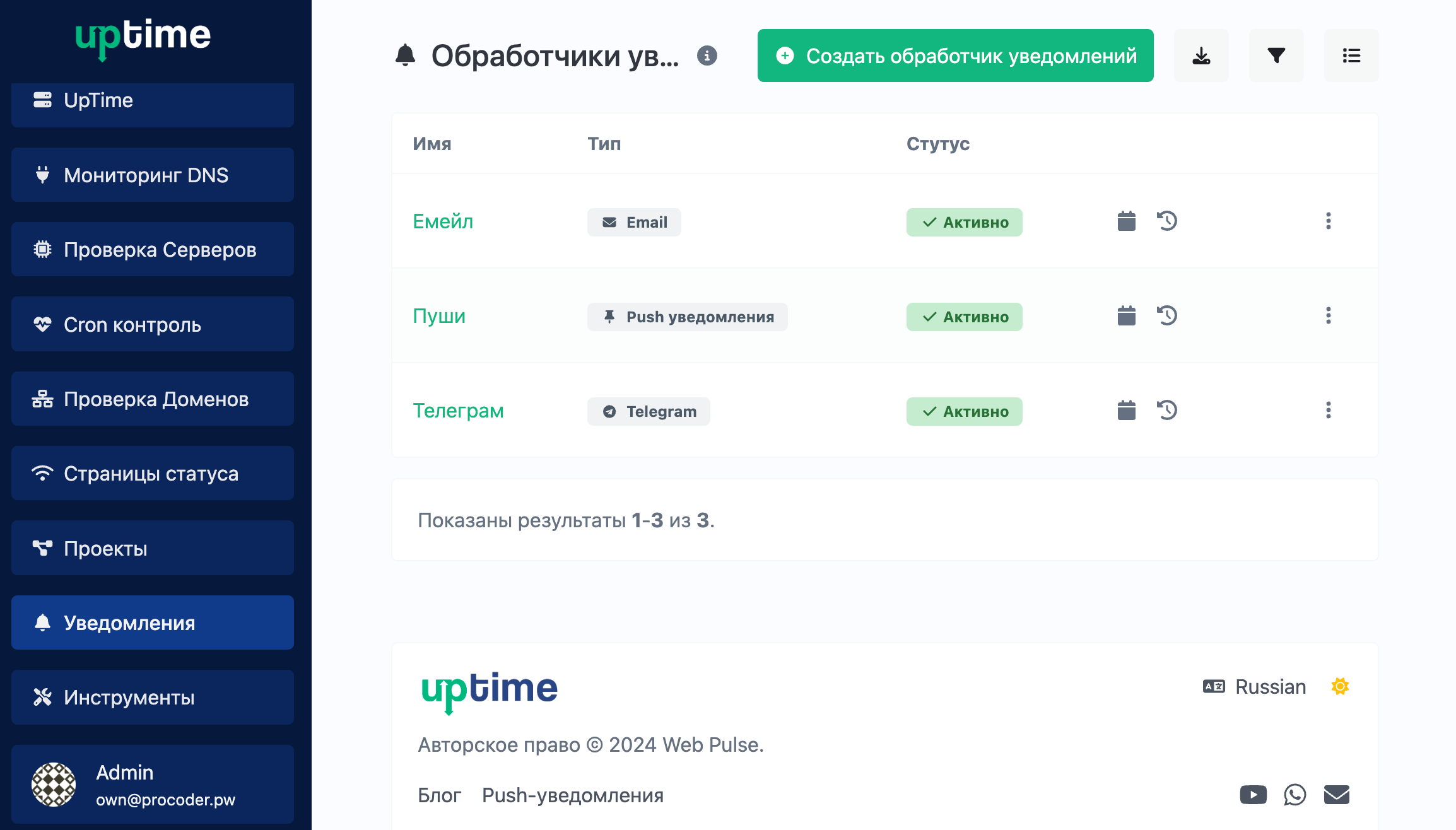Click the info icon beside page title
Screen dimensions: 1456x830
coord(707,56)
